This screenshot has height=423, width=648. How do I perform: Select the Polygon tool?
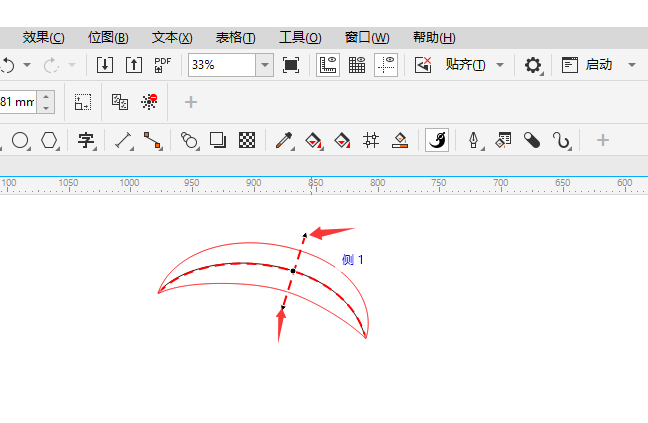(x=49, y=140)
